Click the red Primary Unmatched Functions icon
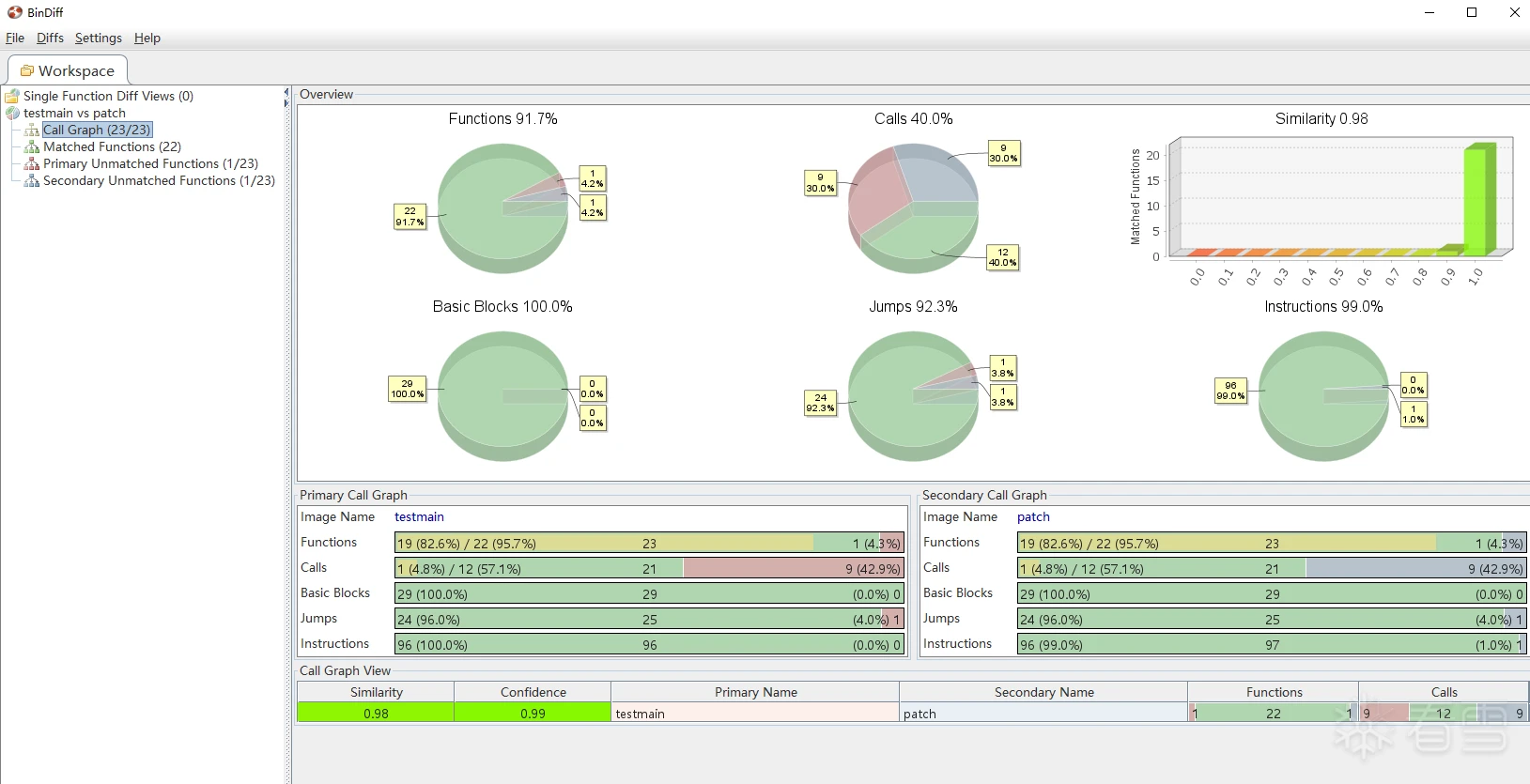The image size is (1530, 784). coord(32,164)
